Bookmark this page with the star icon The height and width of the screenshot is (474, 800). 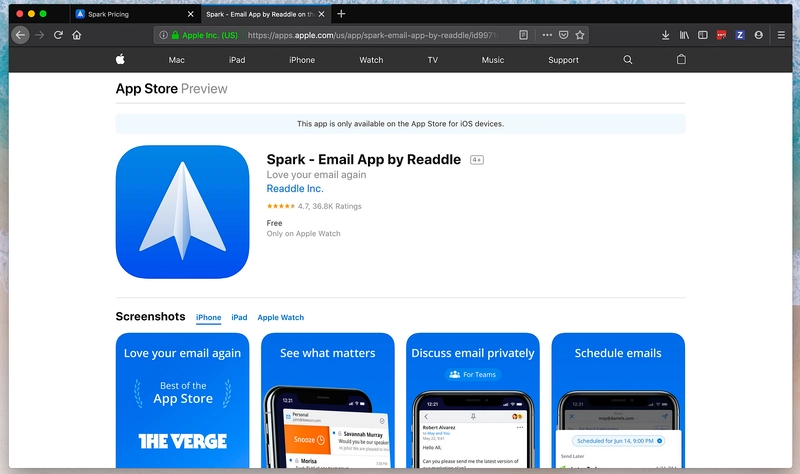580,35
